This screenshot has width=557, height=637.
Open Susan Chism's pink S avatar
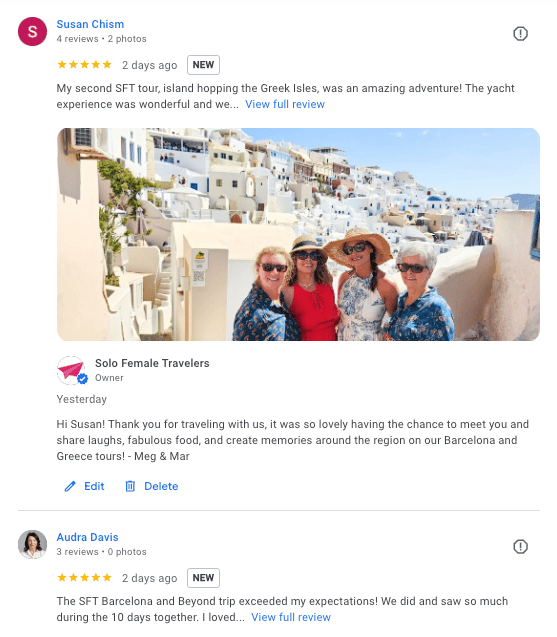pos(33,31)
